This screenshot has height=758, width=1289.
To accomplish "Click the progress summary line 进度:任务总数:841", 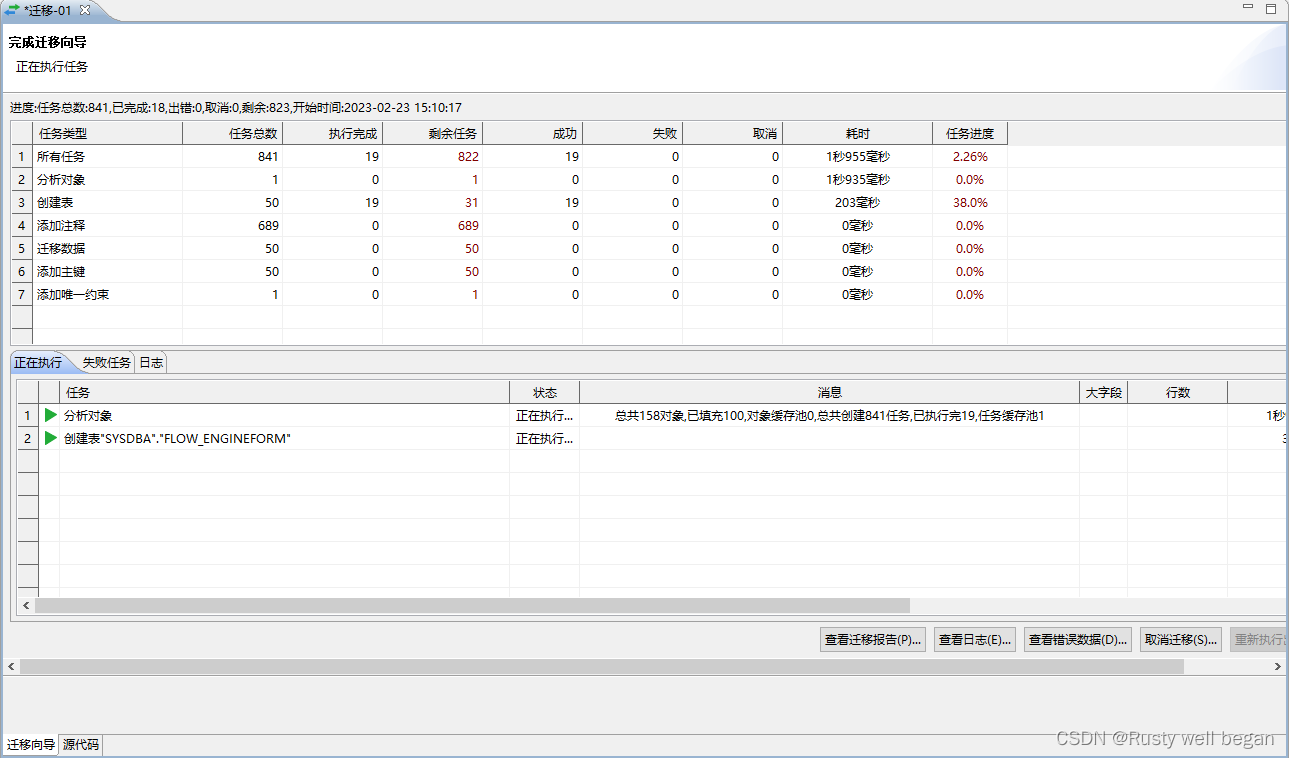I will click(x=236, y=107).
